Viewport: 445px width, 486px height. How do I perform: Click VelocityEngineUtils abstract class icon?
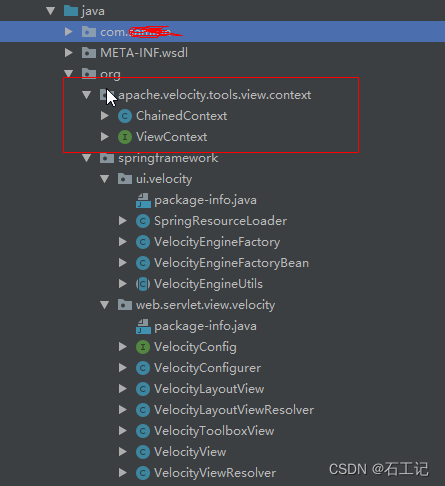143,284
